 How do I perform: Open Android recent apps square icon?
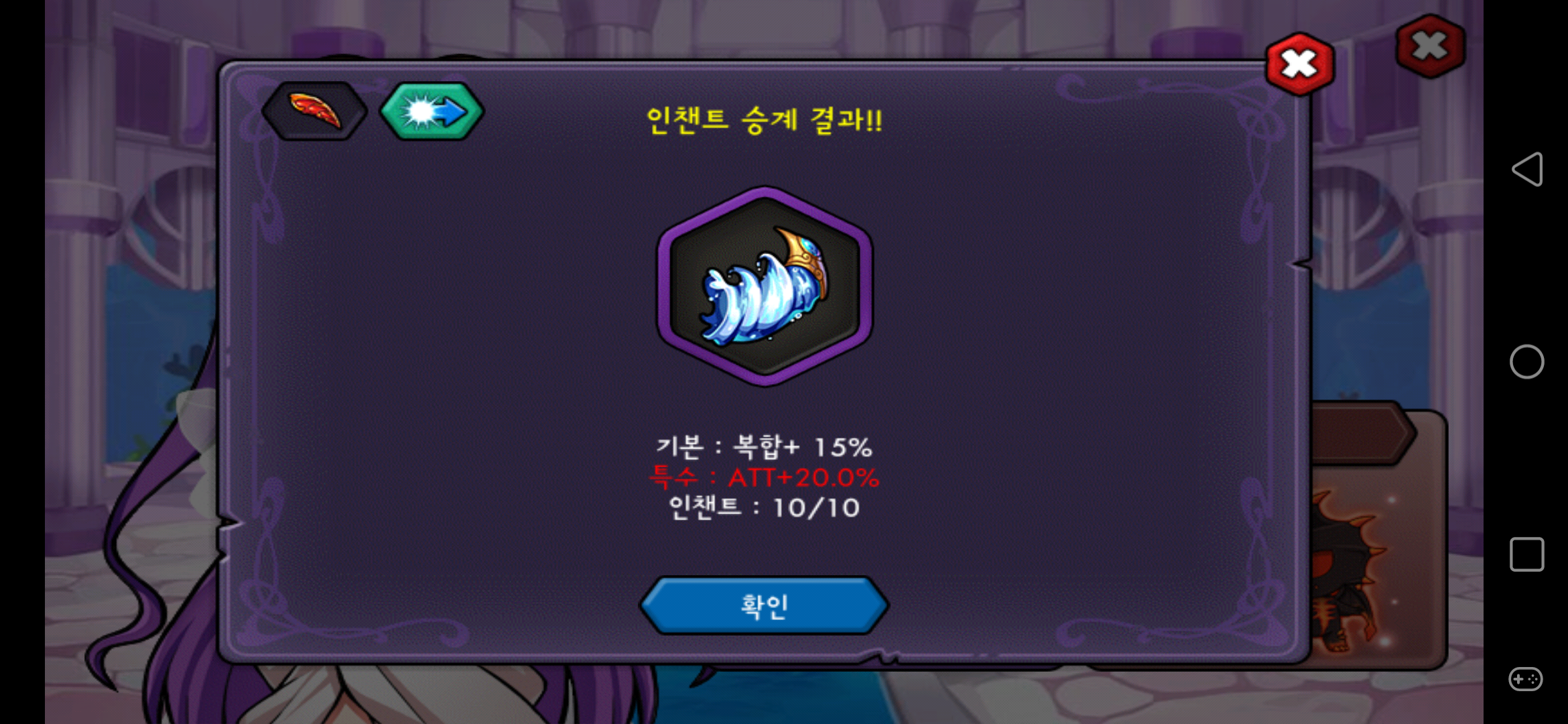point(1527,554)
